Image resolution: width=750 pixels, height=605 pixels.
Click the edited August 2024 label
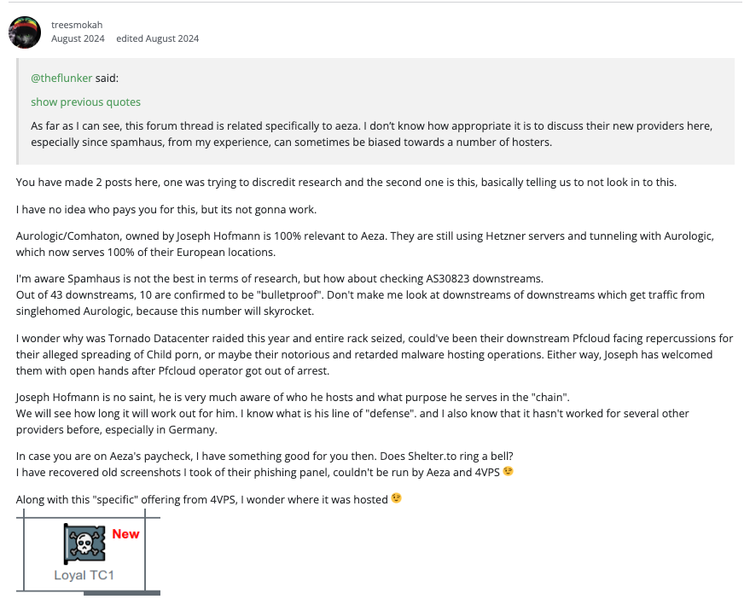pyautogui.click(x=157, y=39)
